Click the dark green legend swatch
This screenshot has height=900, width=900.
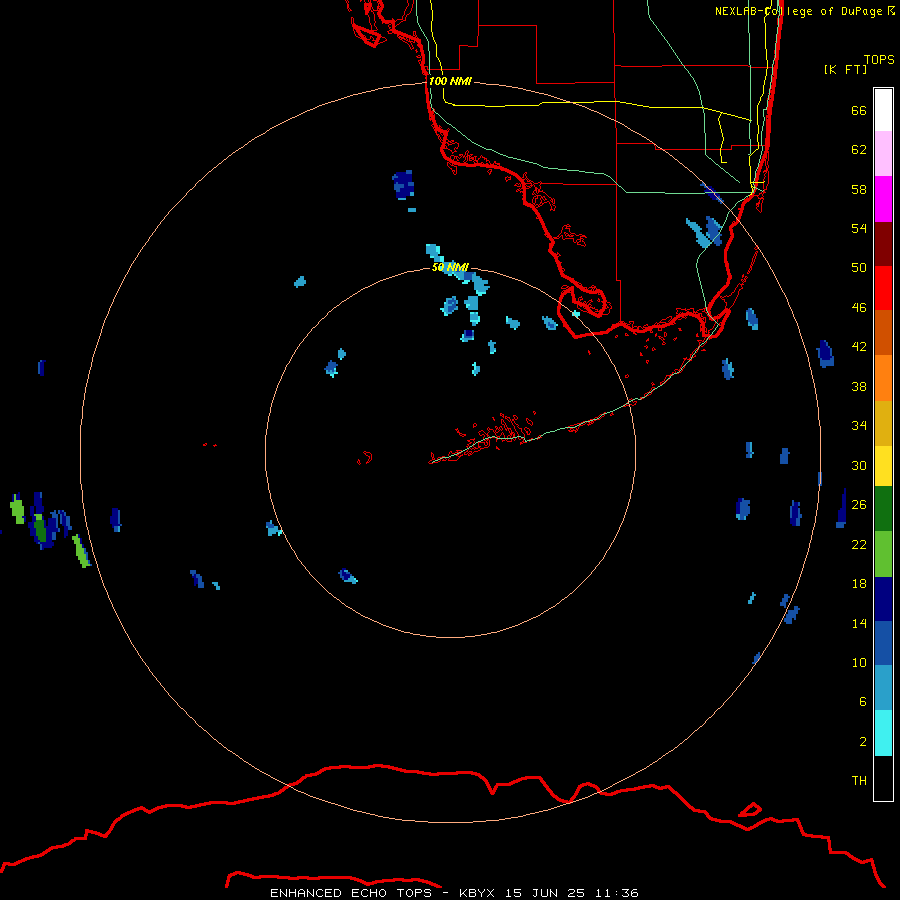(x=883, y=509)
